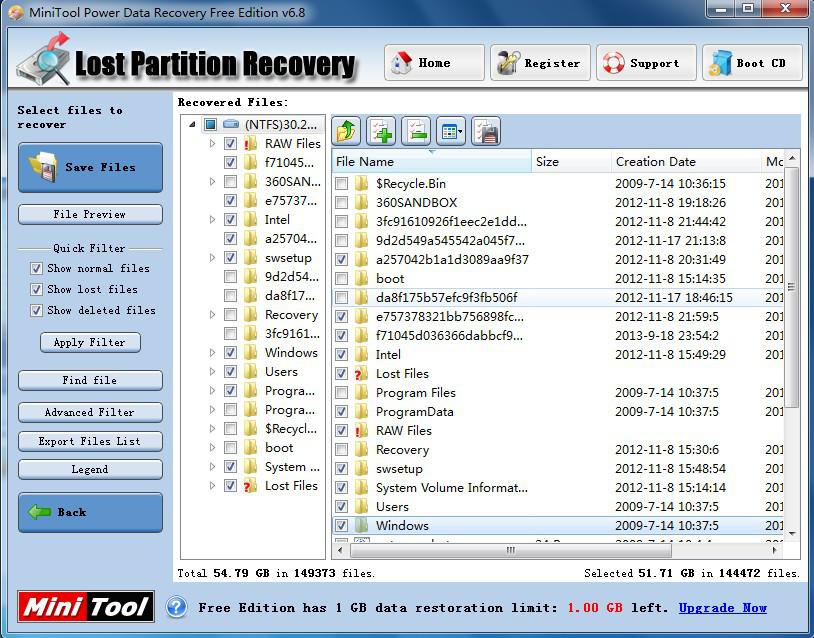Open the Support button

[646, 63]
